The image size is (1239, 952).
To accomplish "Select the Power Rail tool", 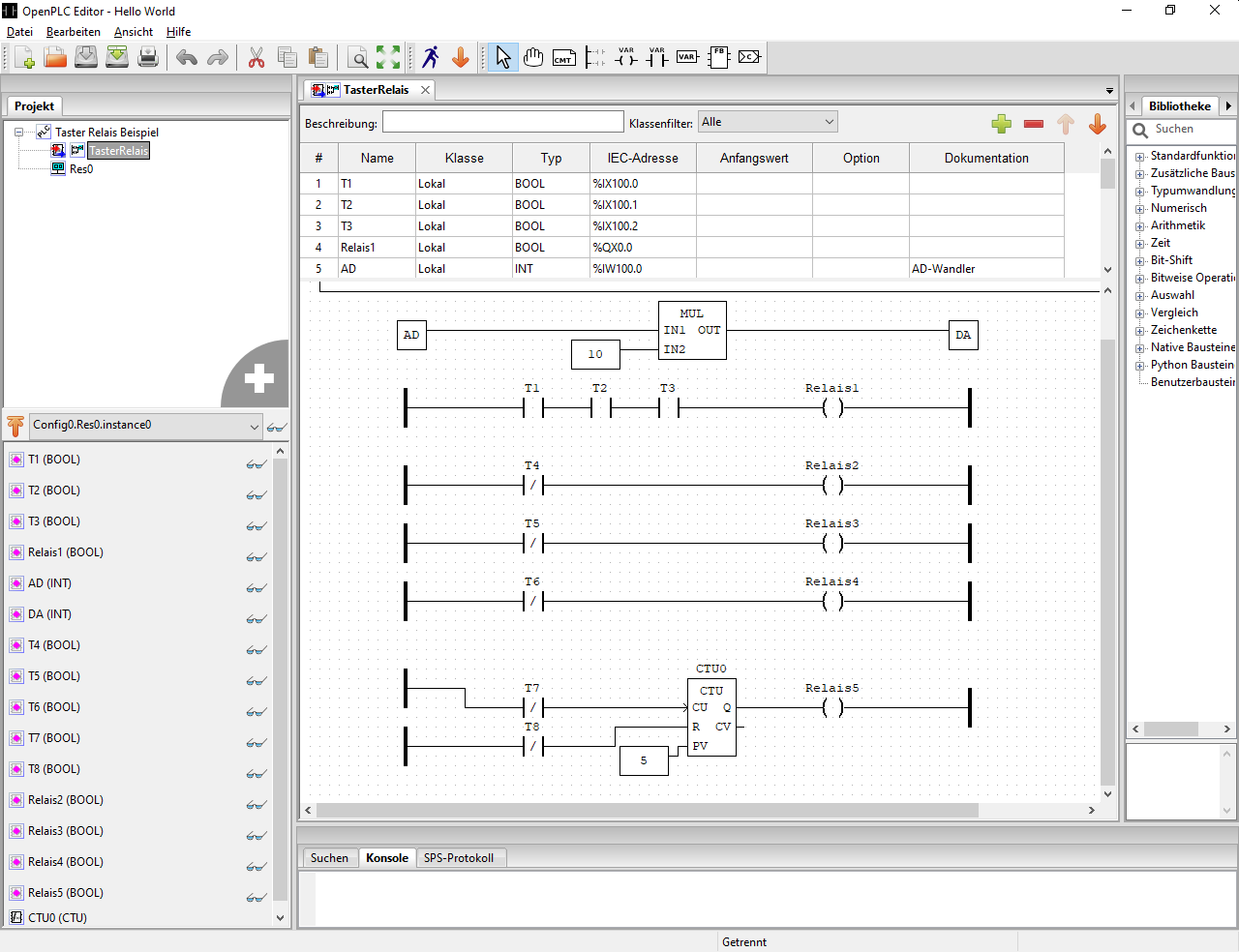I will [x=594, y=57].
